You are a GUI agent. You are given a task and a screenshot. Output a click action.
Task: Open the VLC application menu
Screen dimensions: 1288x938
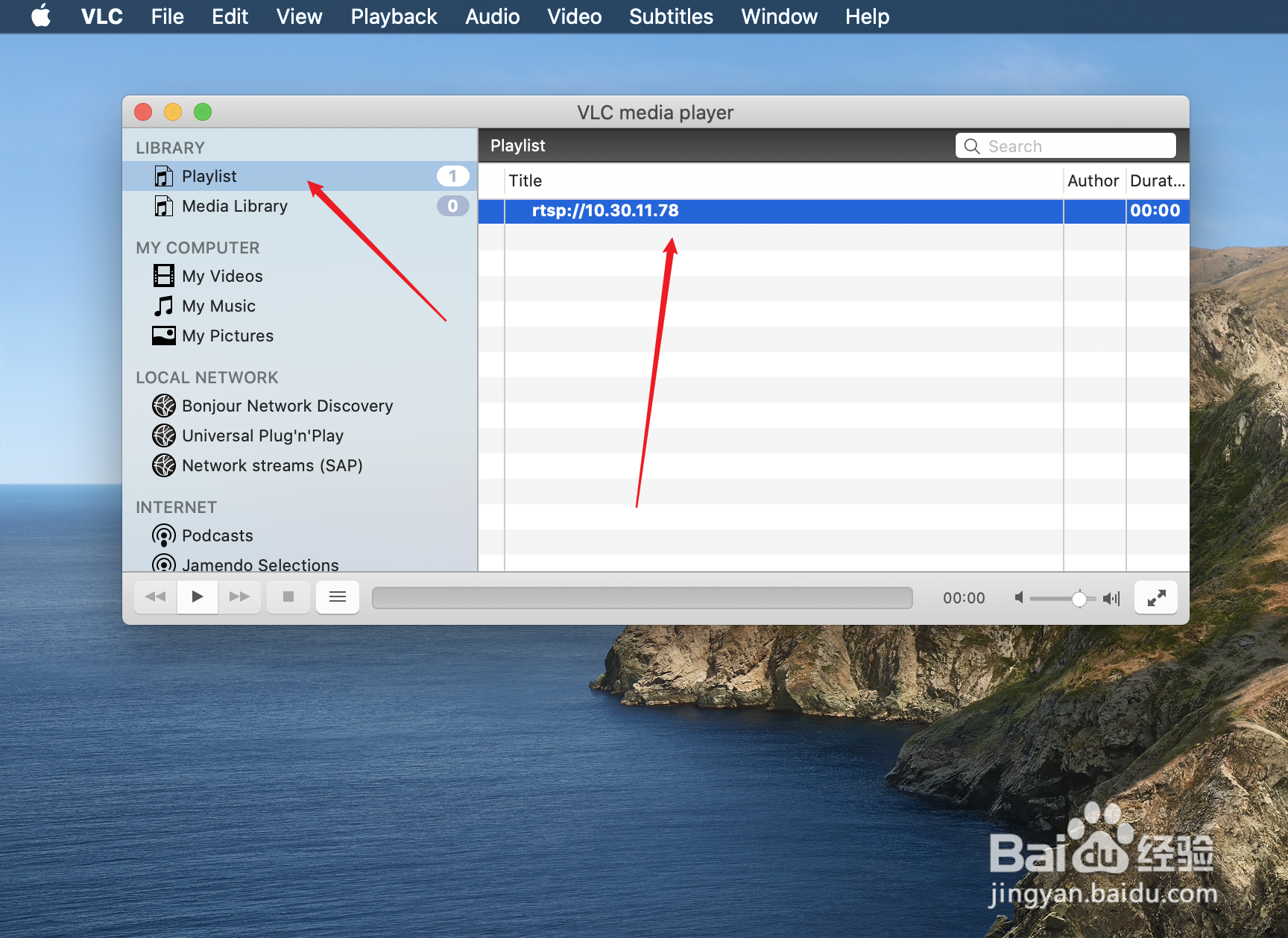tap(102, 16)
